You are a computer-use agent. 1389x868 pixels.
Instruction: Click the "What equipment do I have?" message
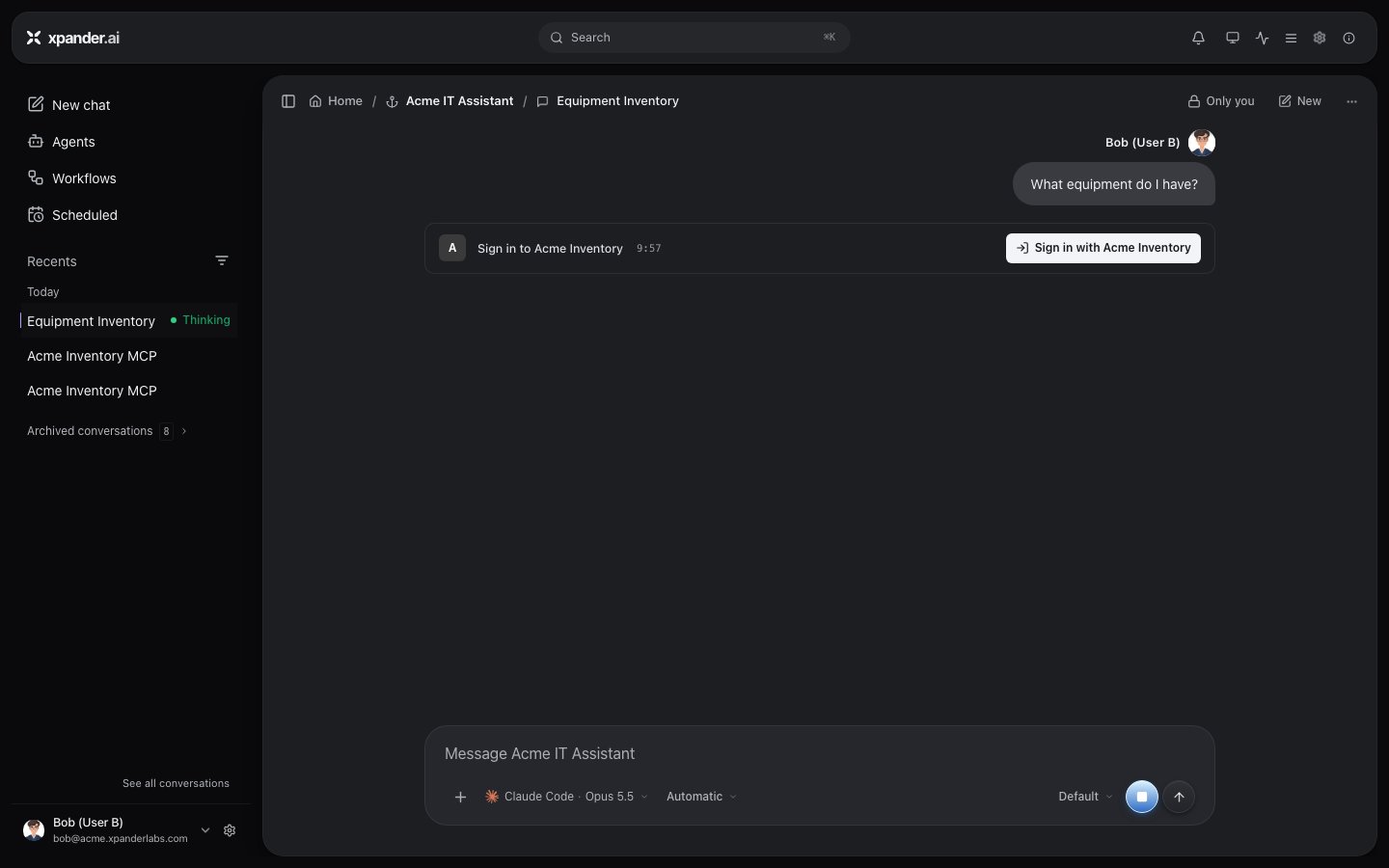1114,184
